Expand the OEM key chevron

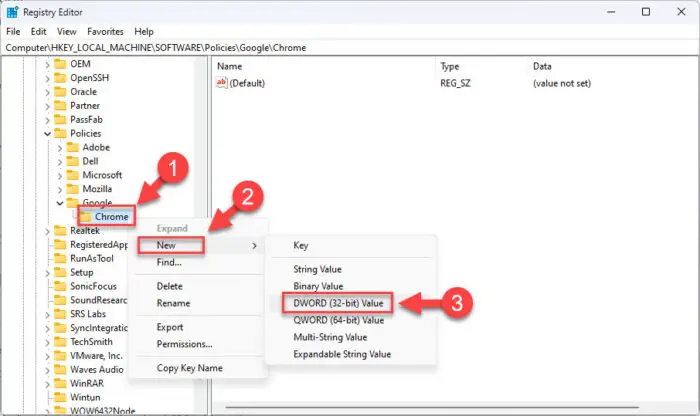point(47,64)
